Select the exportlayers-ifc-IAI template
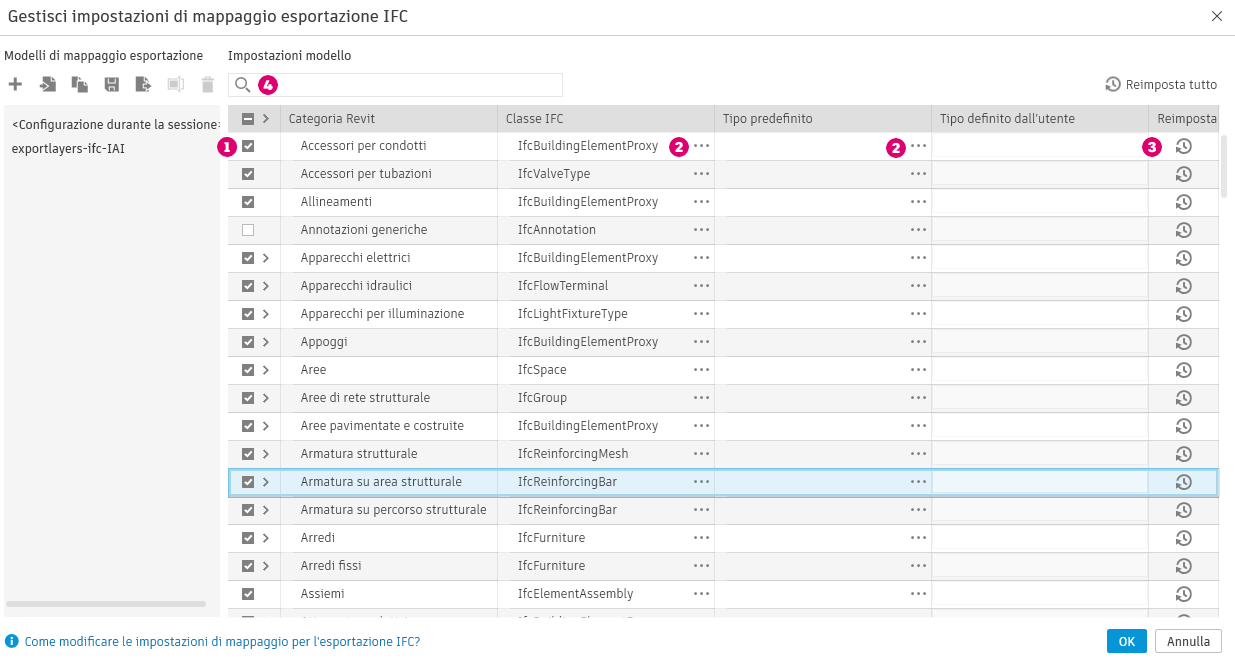The image size is (1235, 659). 68,149
